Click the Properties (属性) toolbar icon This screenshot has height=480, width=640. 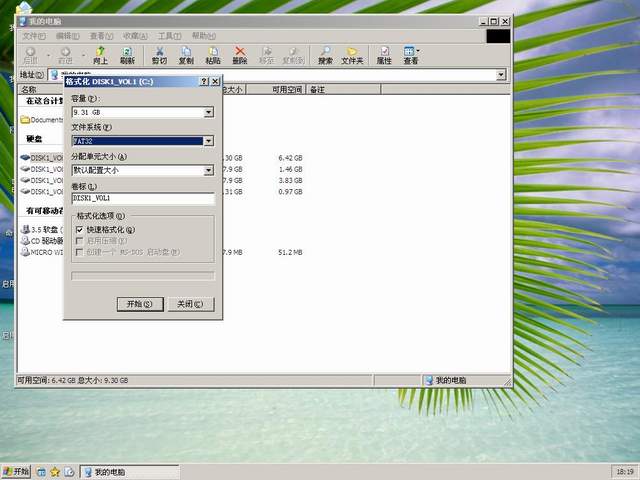point(383,54)
